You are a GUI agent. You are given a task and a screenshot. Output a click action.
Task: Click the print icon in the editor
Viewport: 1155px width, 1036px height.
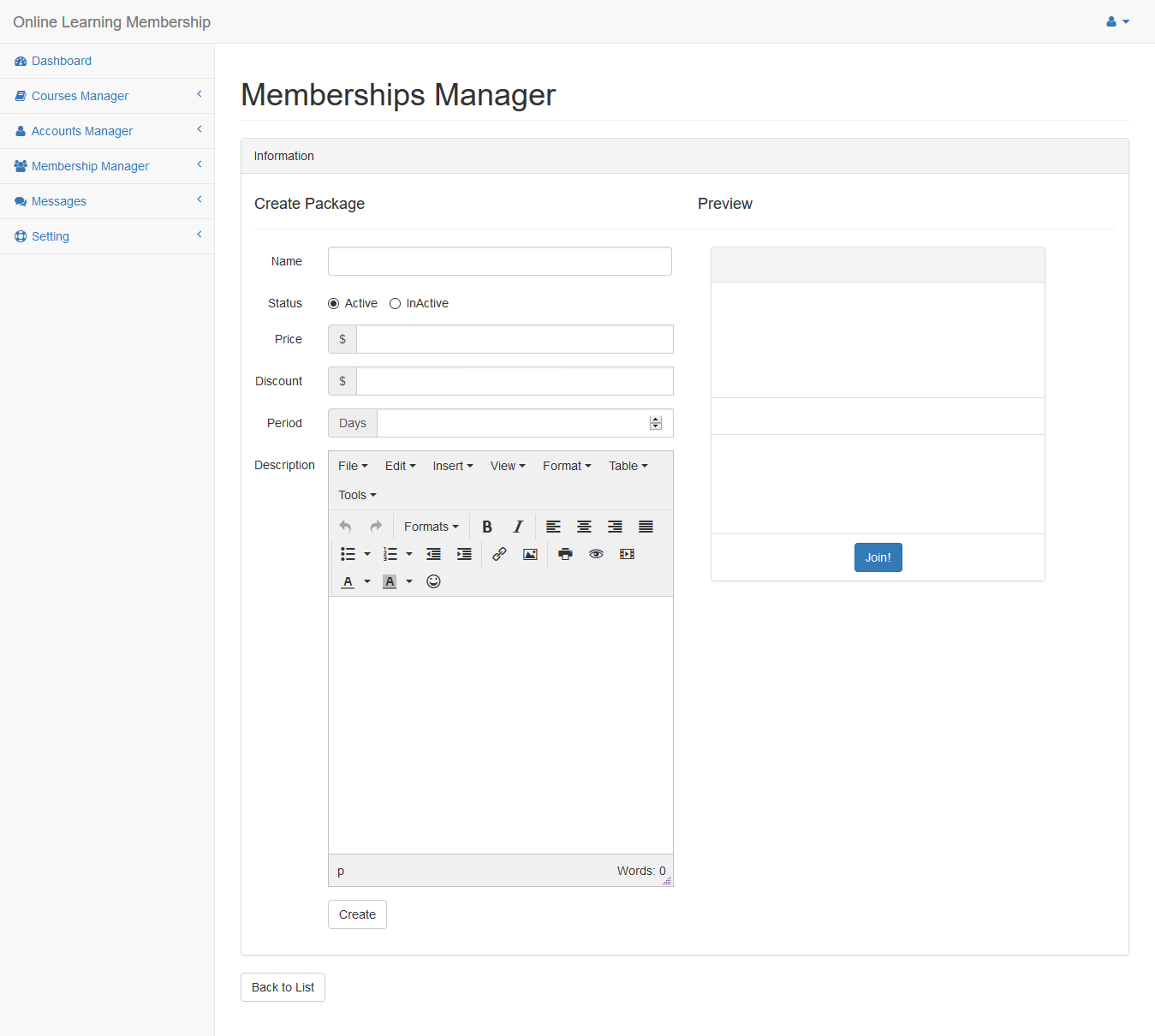click(x=565, y=554)
